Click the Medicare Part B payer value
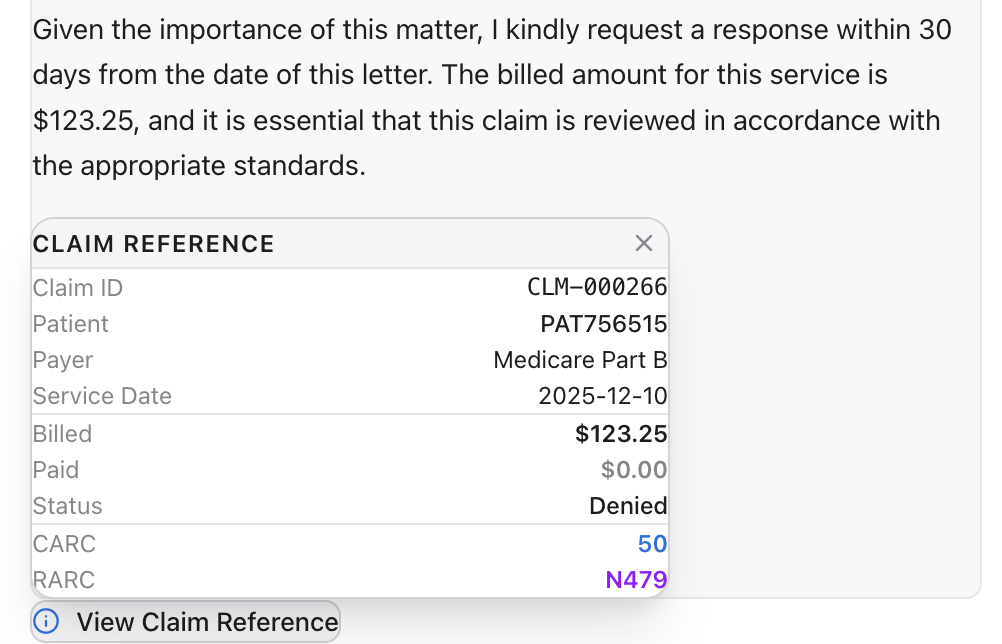This screenshot has height=644, width=1002. tap(580, 360)
